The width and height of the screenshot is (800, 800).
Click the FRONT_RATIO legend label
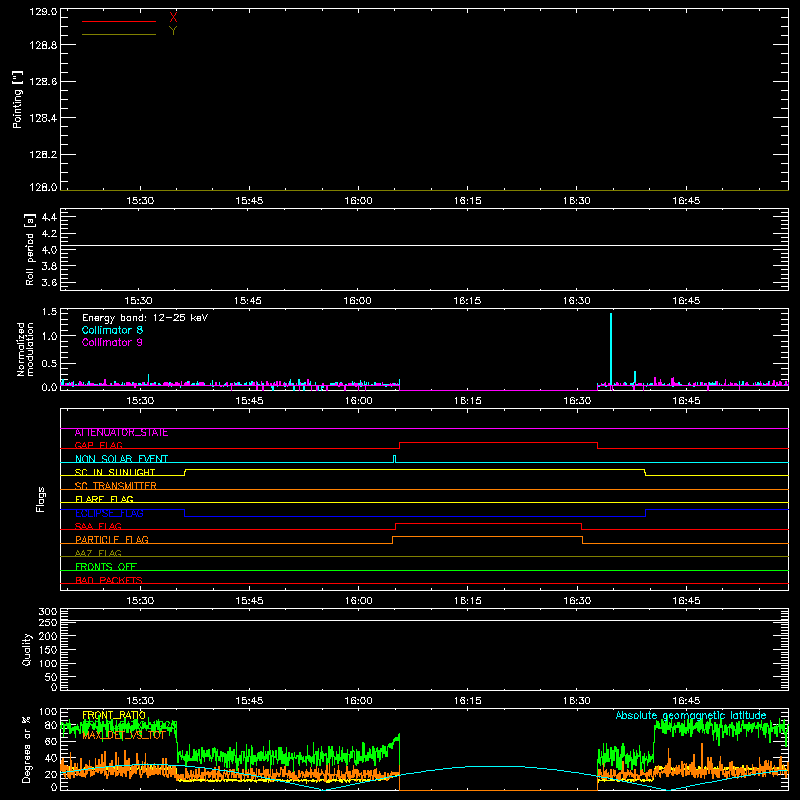[x=114, y=715]
